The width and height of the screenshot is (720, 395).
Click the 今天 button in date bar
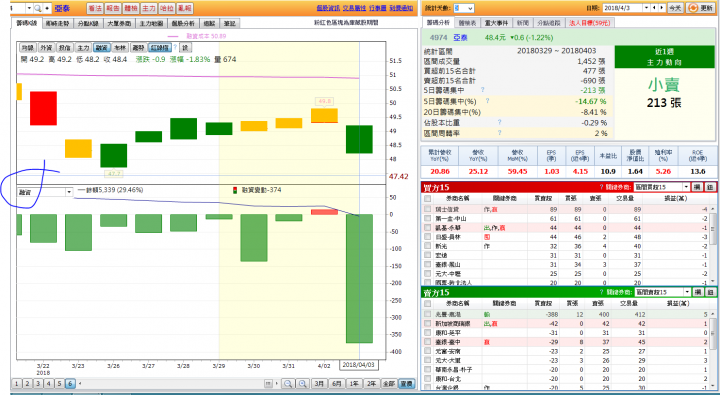tap(675, 8)
